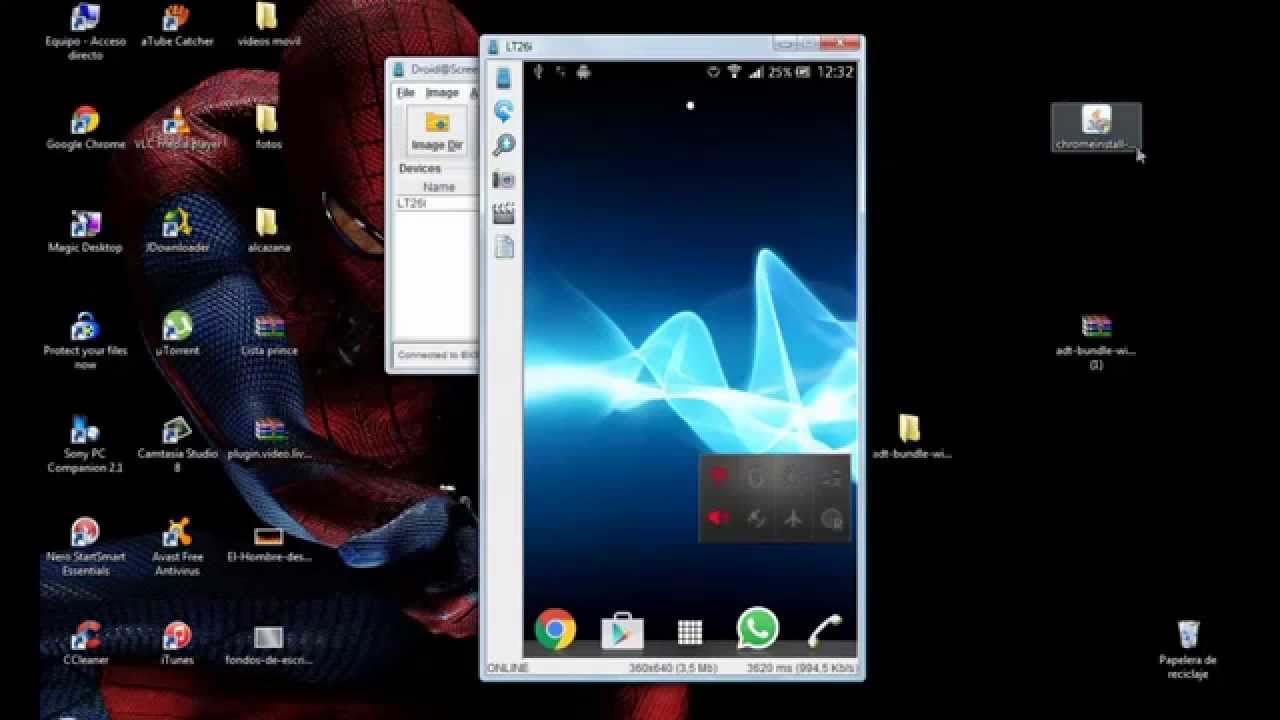Open Chrome in the phone dock

tap(555, 630)
